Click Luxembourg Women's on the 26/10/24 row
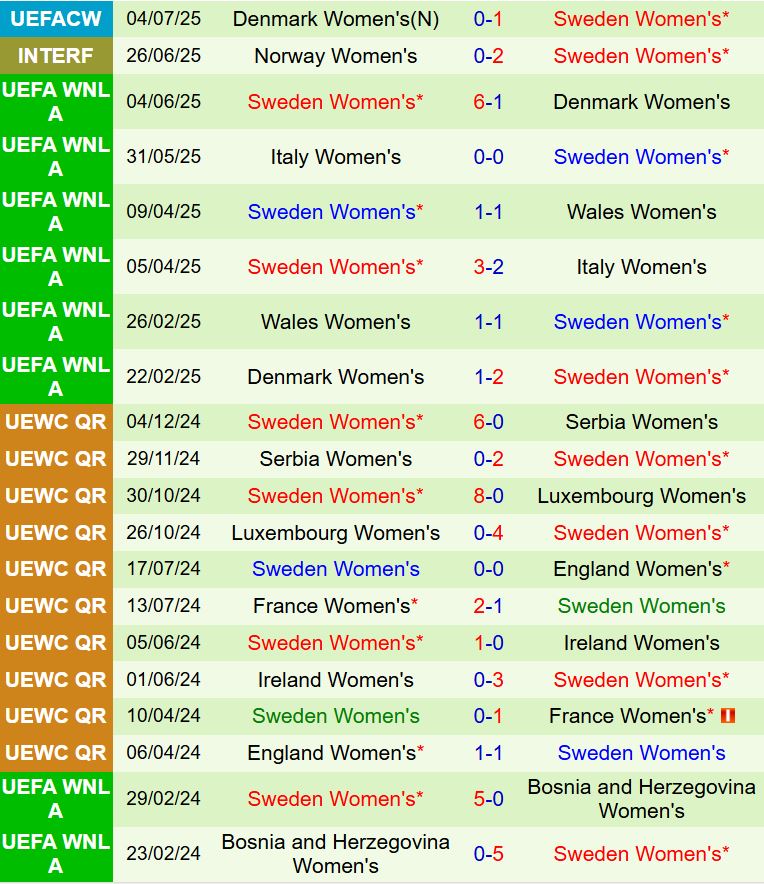The width and height of the screenshot is (764, 884). pyautogui.click(x=336, y=533)
